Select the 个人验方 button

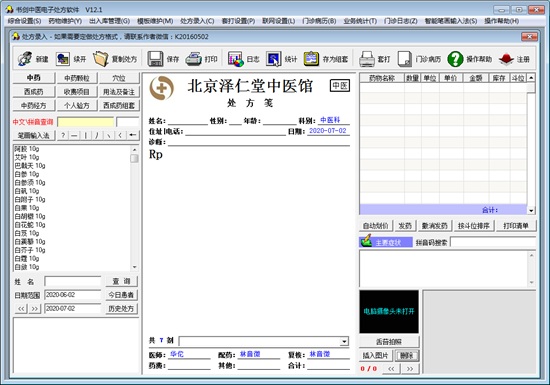(76, 105)
